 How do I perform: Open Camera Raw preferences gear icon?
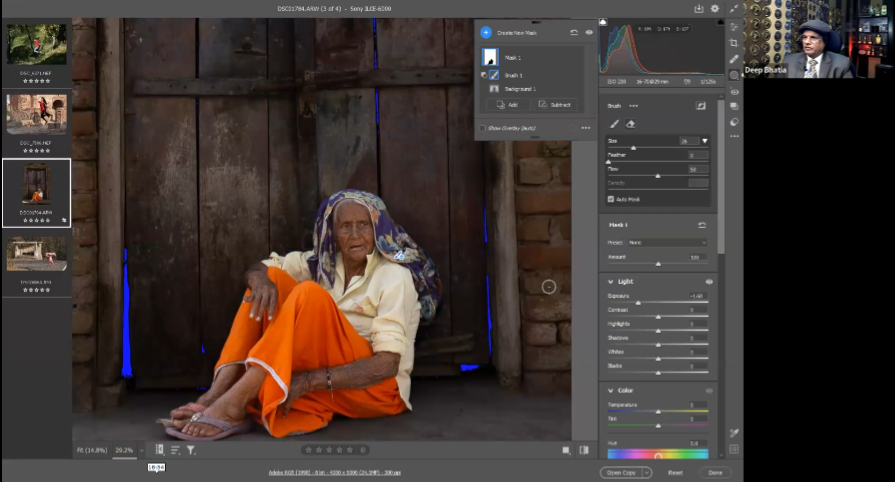714,9
